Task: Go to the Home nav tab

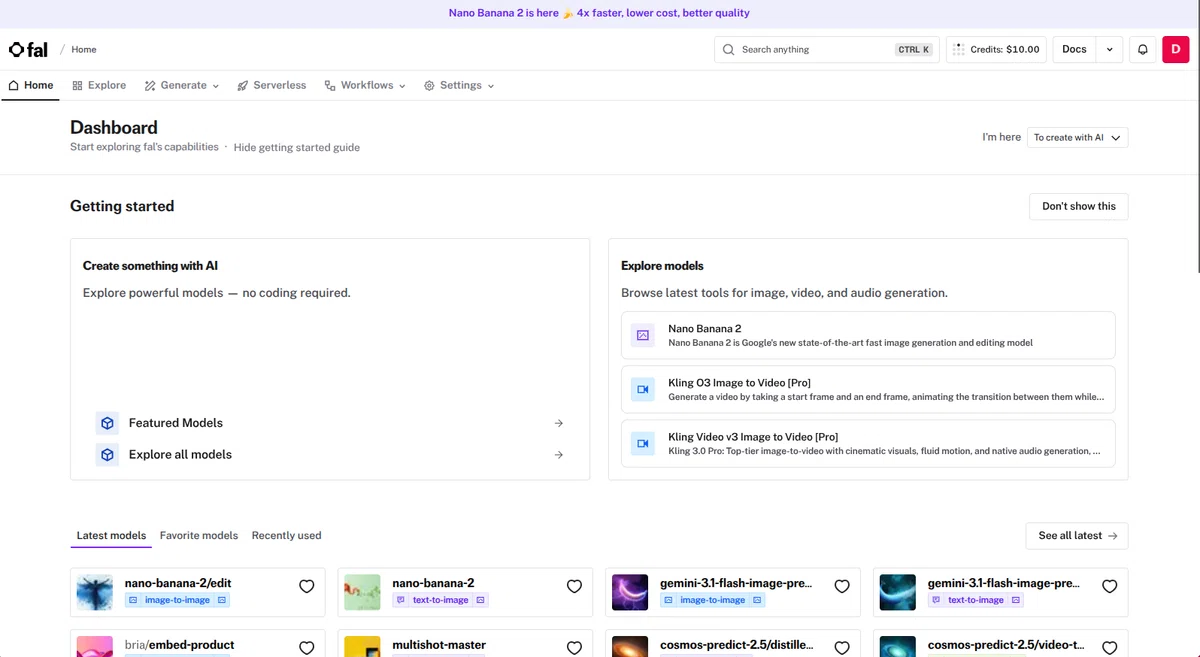Action: point(31,86)
